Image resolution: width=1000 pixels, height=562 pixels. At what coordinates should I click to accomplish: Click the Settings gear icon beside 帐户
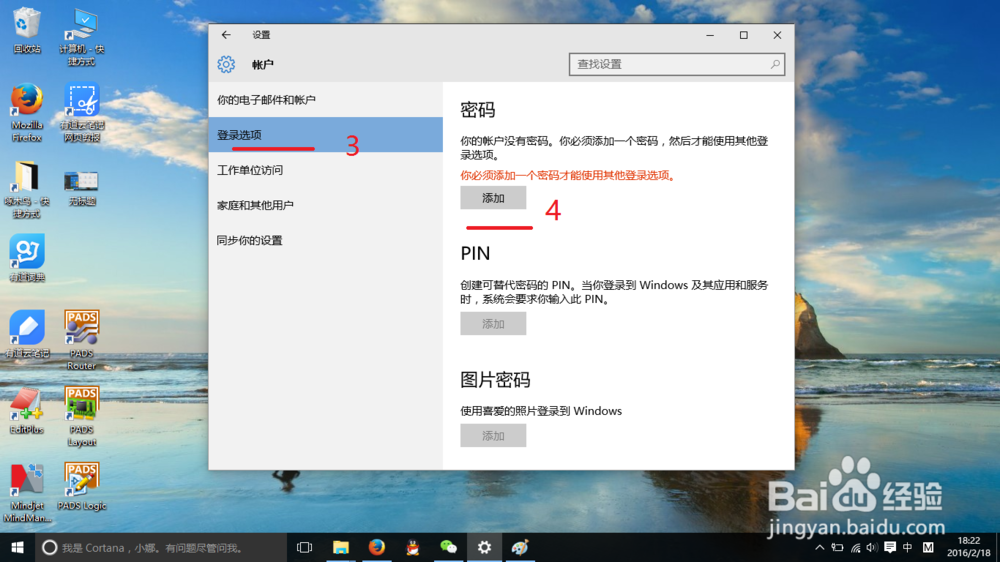tap(226, 64)
